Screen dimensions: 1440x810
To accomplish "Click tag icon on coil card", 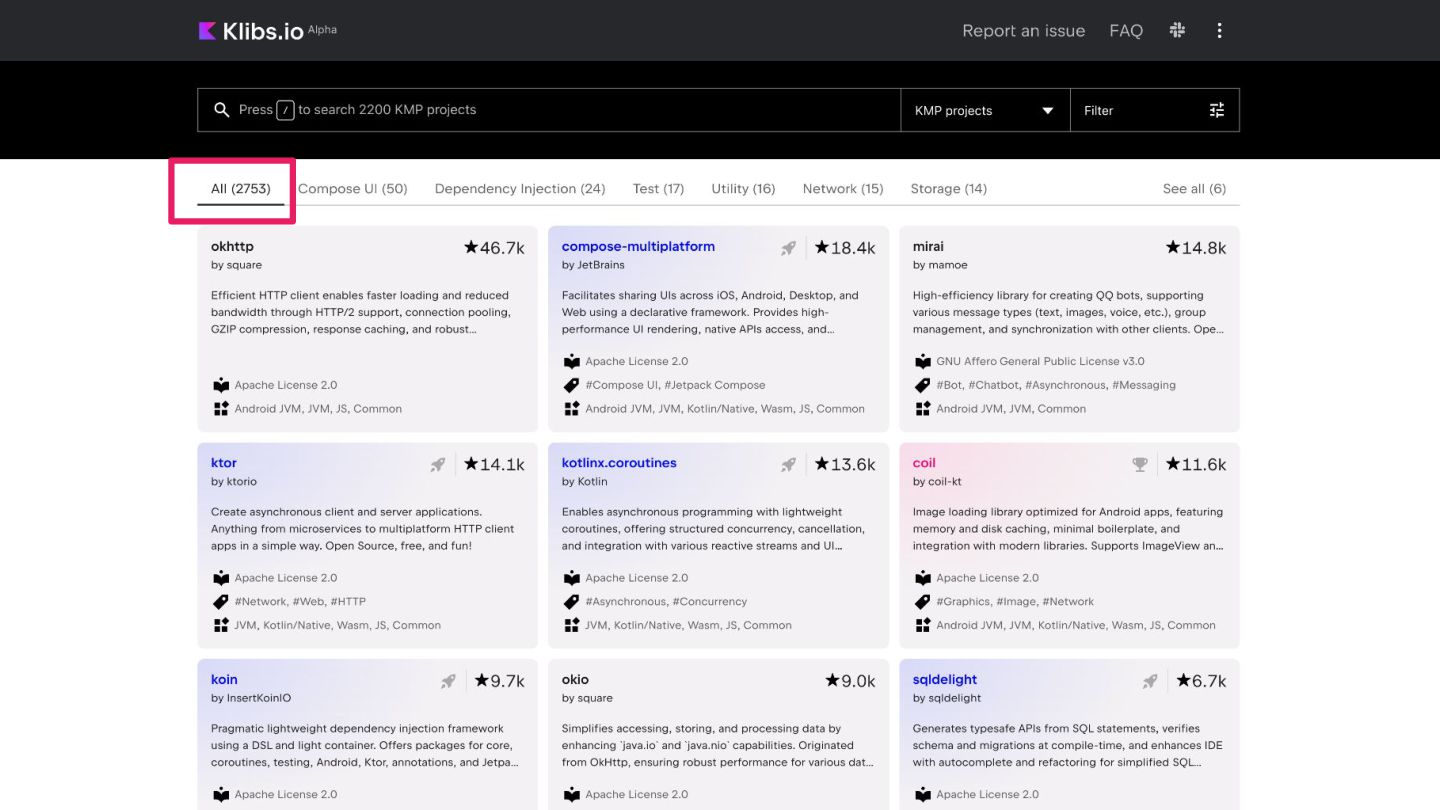I will pos(923,602).
